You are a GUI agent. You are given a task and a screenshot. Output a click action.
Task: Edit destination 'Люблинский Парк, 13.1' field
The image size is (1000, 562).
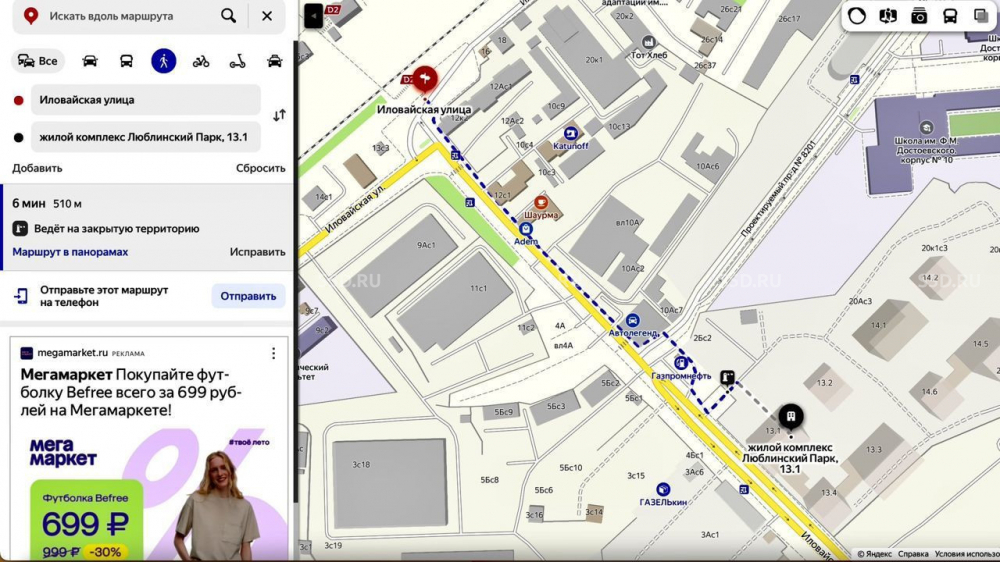click(x=145, y=137)
